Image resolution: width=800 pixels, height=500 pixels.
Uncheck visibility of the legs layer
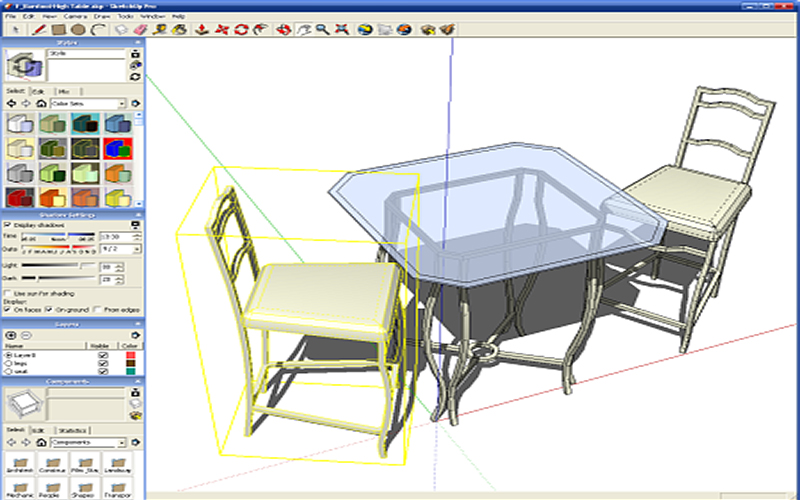click(102, 364)
